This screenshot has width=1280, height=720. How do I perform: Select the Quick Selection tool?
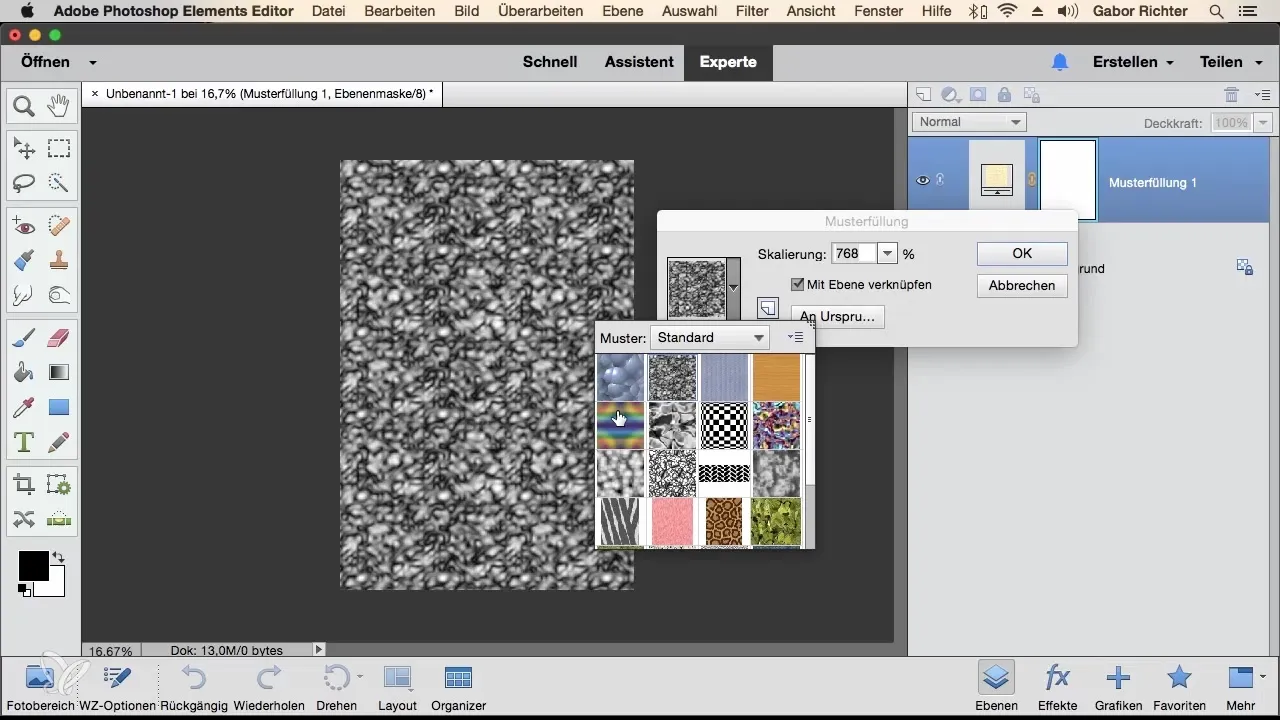[x=58, y=183]
